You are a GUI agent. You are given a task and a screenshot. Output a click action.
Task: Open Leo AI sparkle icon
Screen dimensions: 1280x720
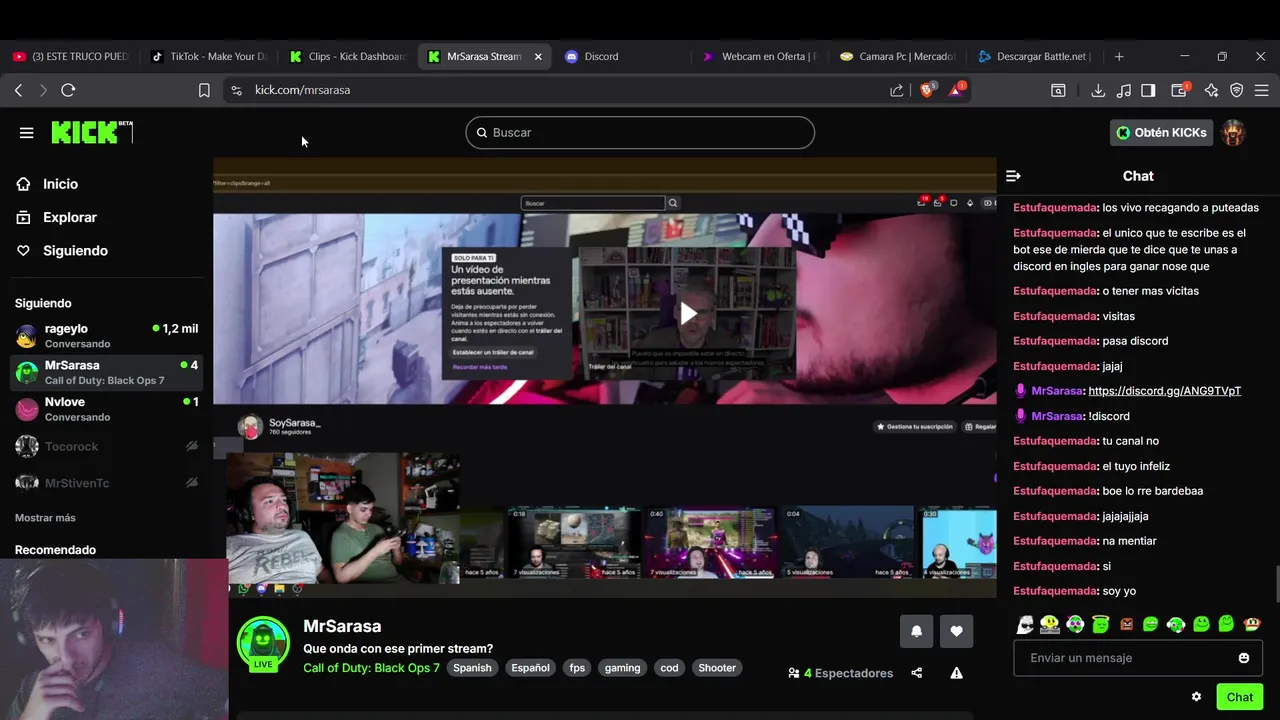(1211, 90)
